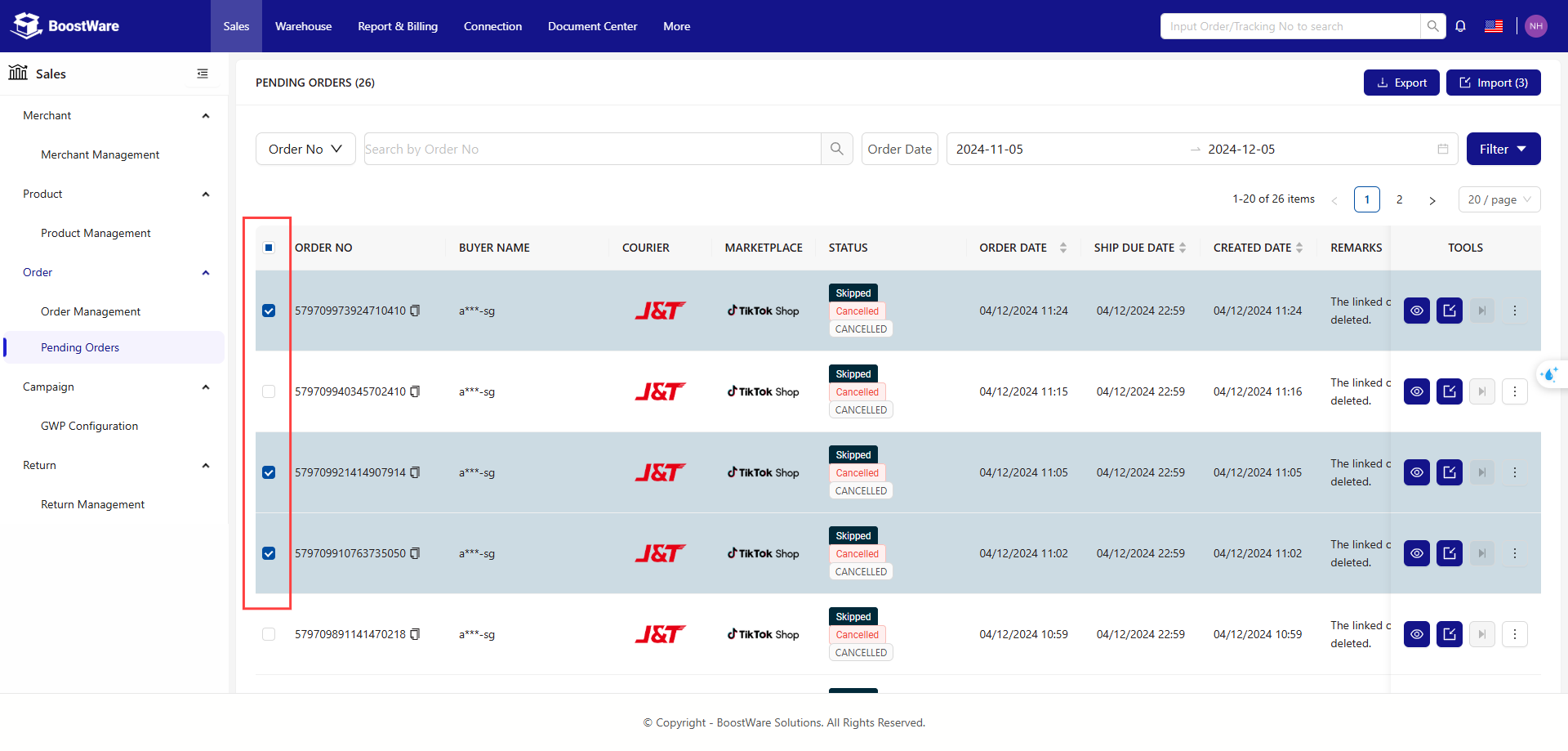Click the start date 2024-11-05 field
Viewport: 1568px width, 751px height.
point(1070,149)
